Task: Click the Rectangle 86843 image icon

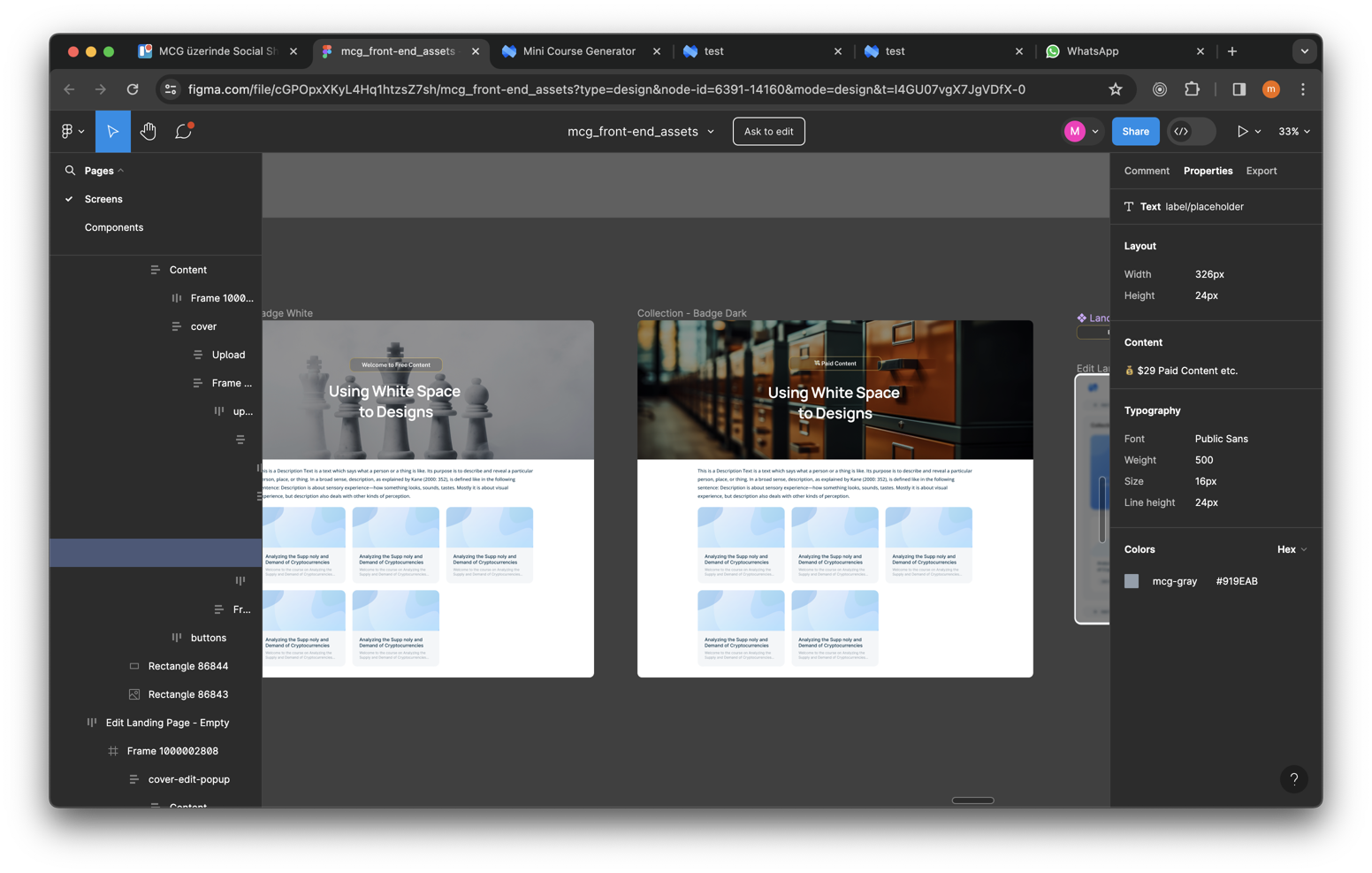Action: 134,694
